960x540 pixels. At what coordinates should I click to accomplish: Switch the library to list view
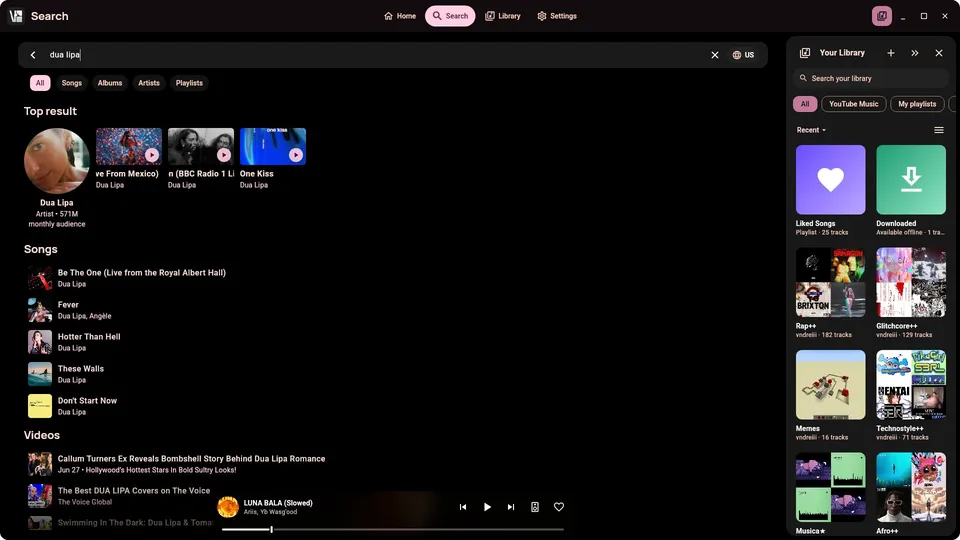pos(939,130)
